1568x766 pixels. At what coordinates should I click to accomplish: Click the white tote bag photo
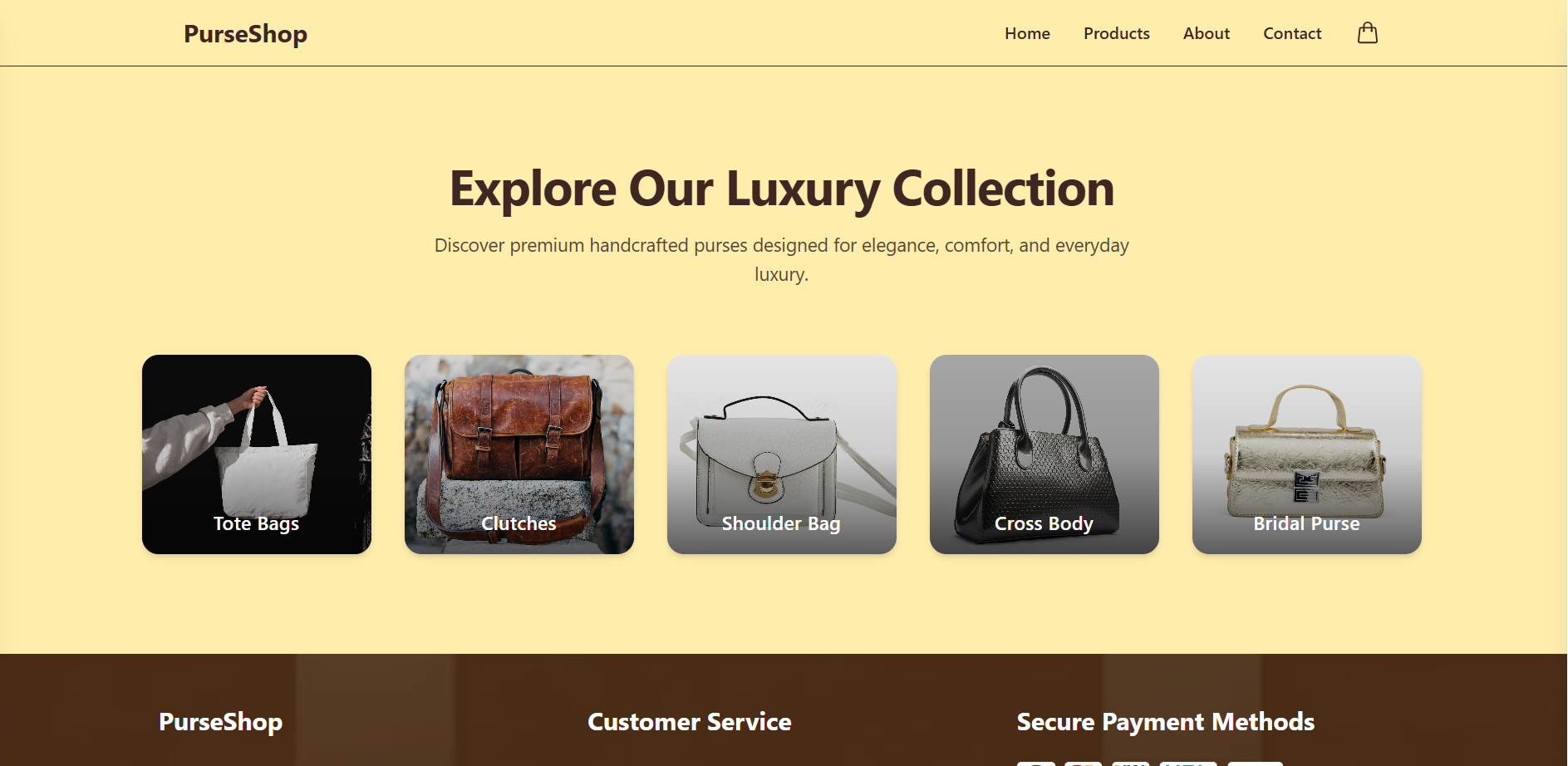(257, 454)
